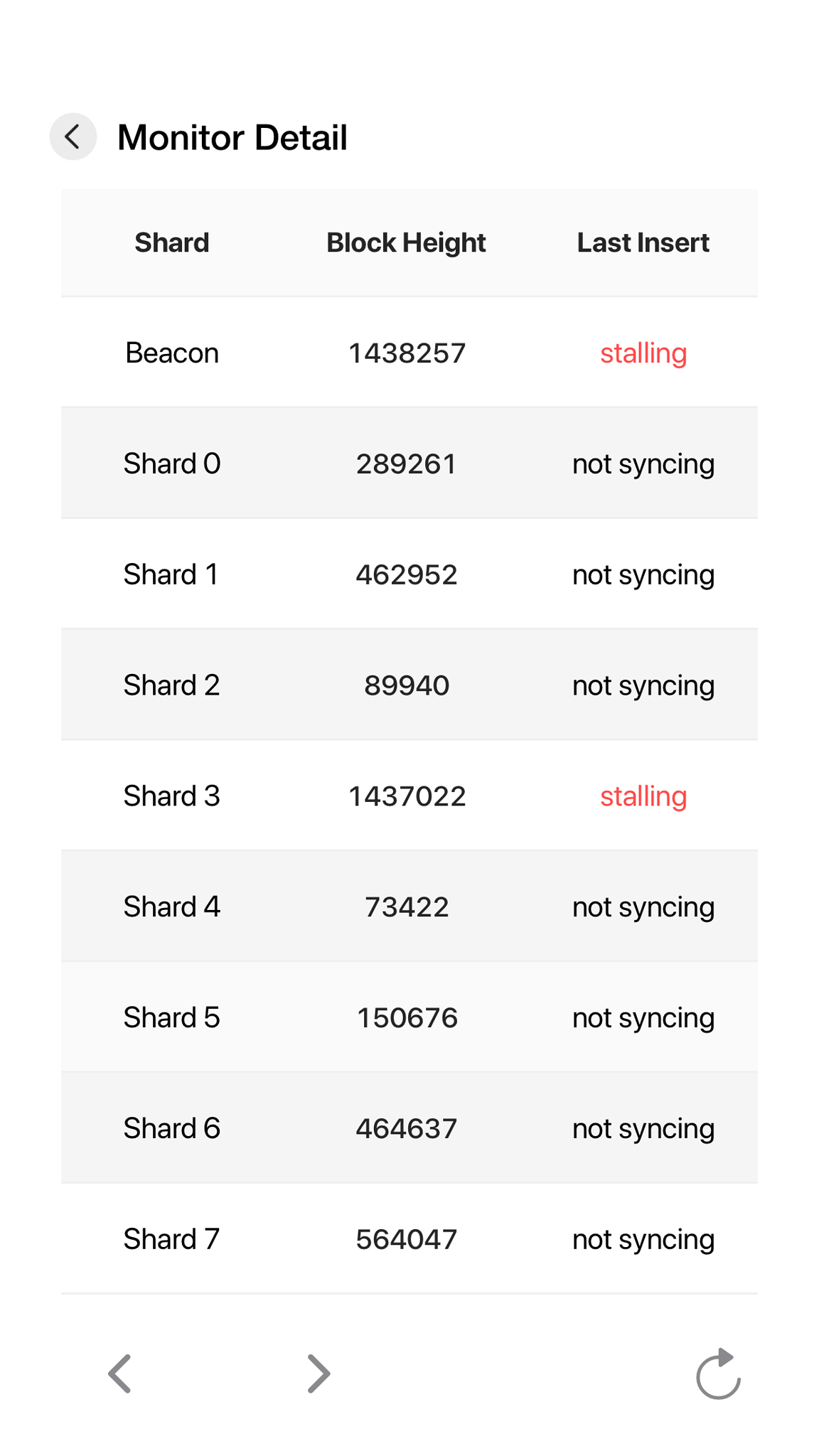Select the Shard 6 row label
This screenshot has width=819, height=1456.
click(172, 1129)
